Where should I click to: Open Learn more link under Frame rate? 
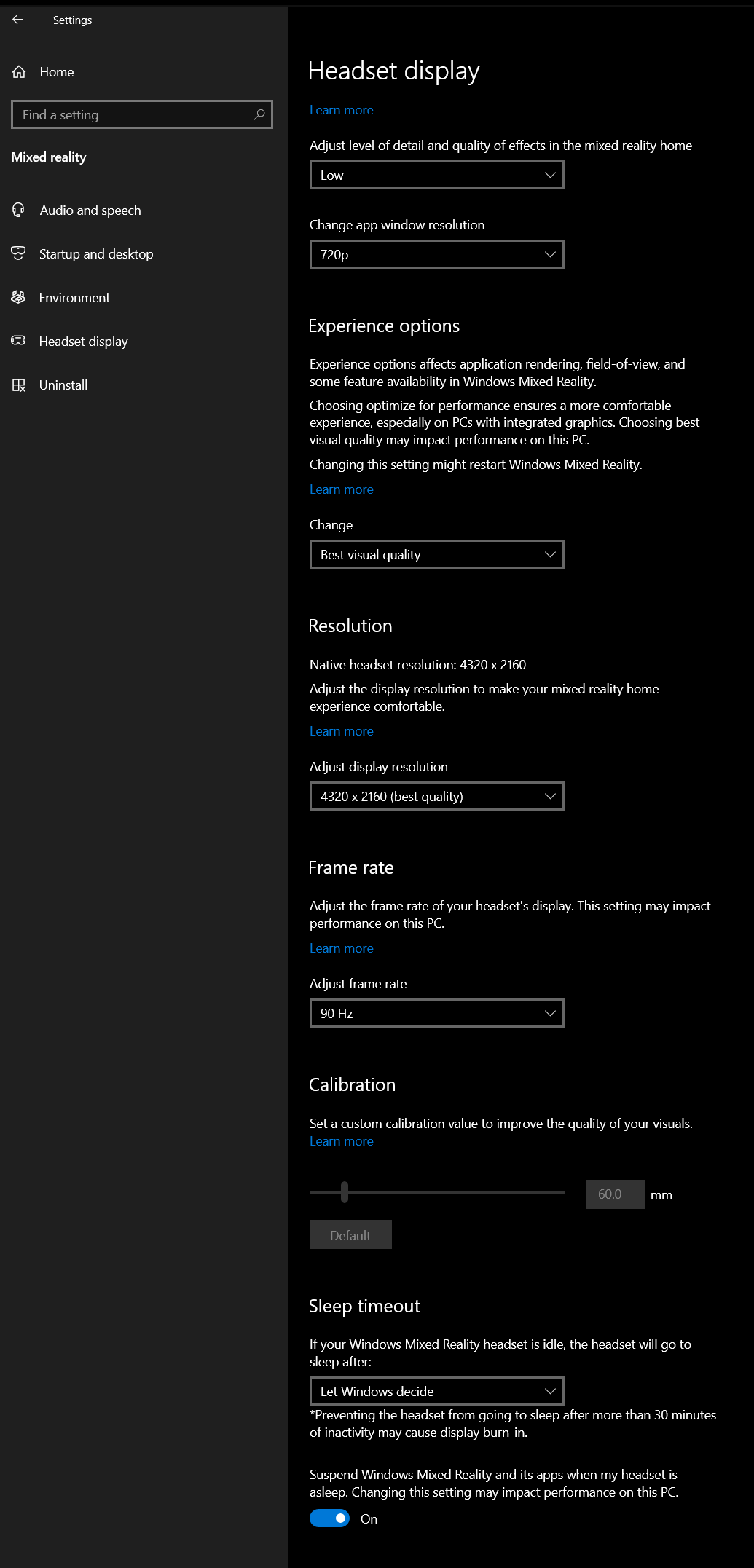[x=341, y=948]
